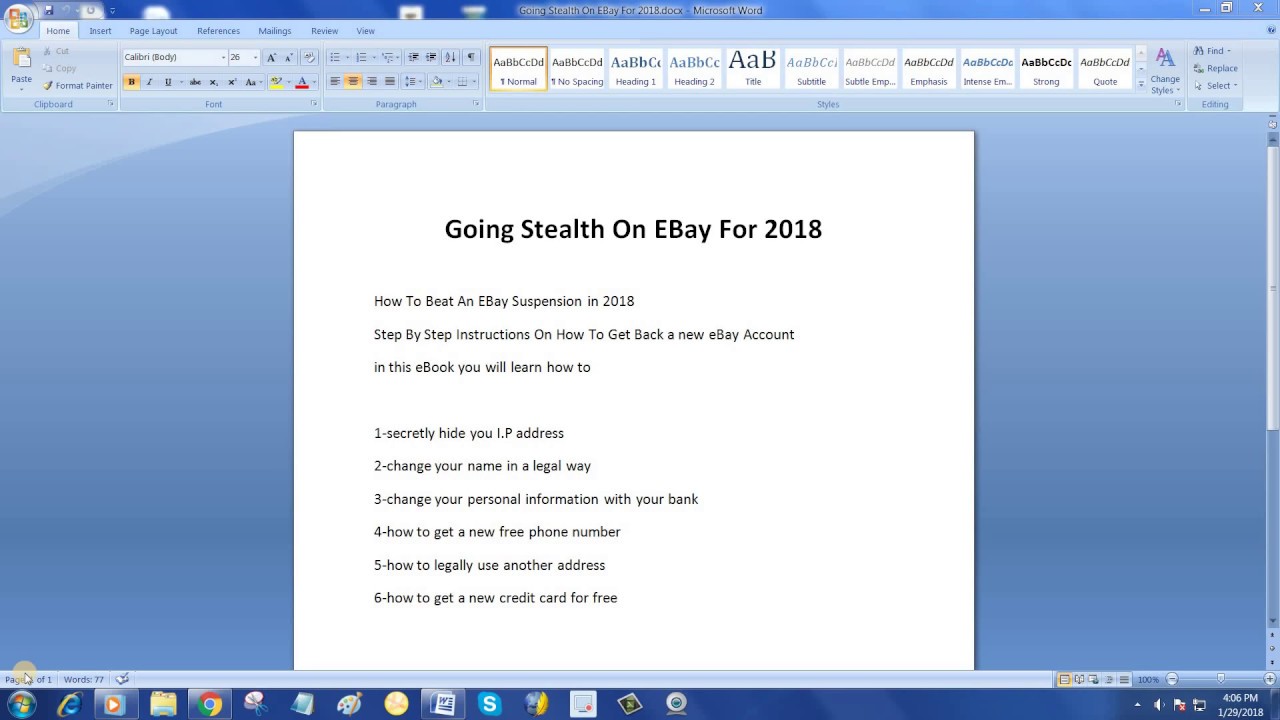Click the Increase Indent icon
The width and height of the screenshot is (1280, 720).
(x=431, y=58)
